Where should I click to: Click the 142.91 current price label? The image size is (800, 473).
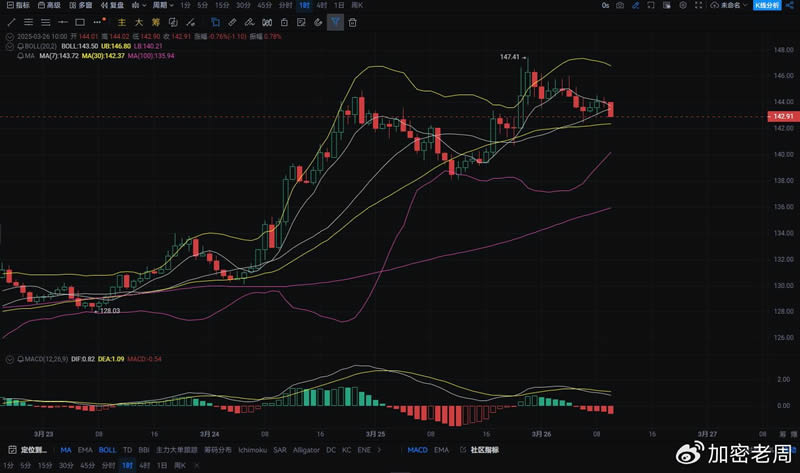click(783, 117)
